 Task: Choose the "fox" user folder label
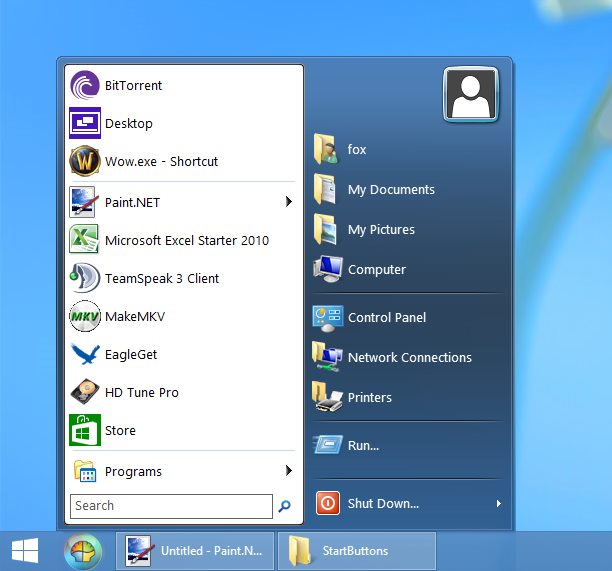pyautogui.click(x=357, y=149)
